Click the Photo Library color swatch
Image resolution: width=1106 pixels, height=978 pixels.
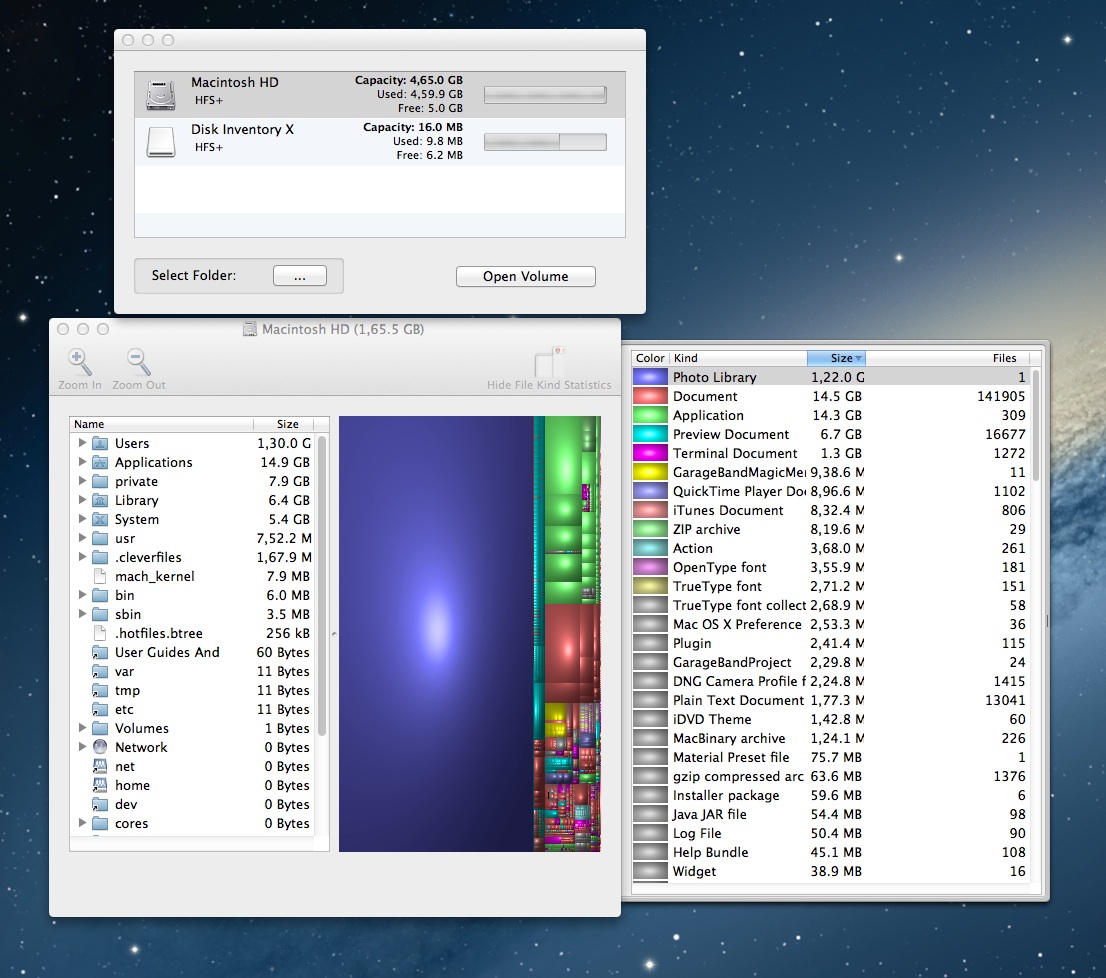tap(650, 377)
